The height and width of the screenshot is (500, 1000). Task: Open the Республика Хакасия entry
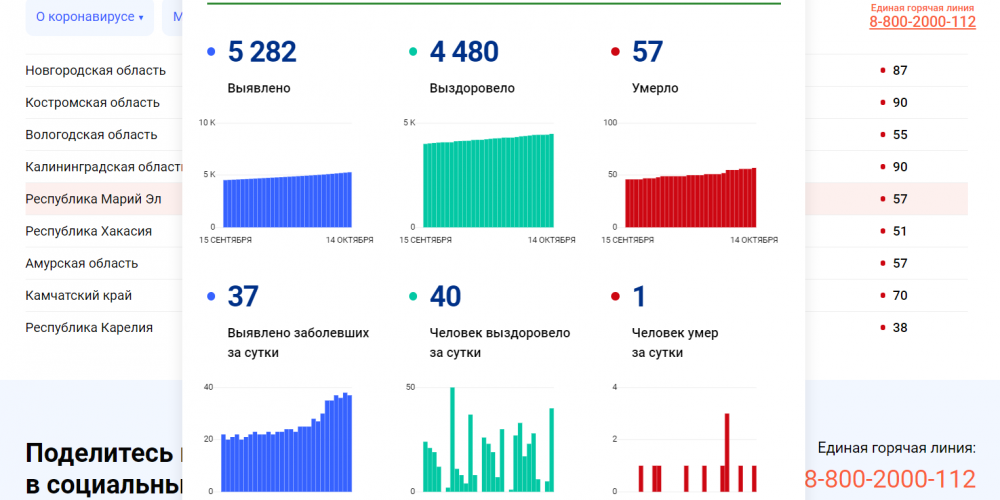(88, 231)
